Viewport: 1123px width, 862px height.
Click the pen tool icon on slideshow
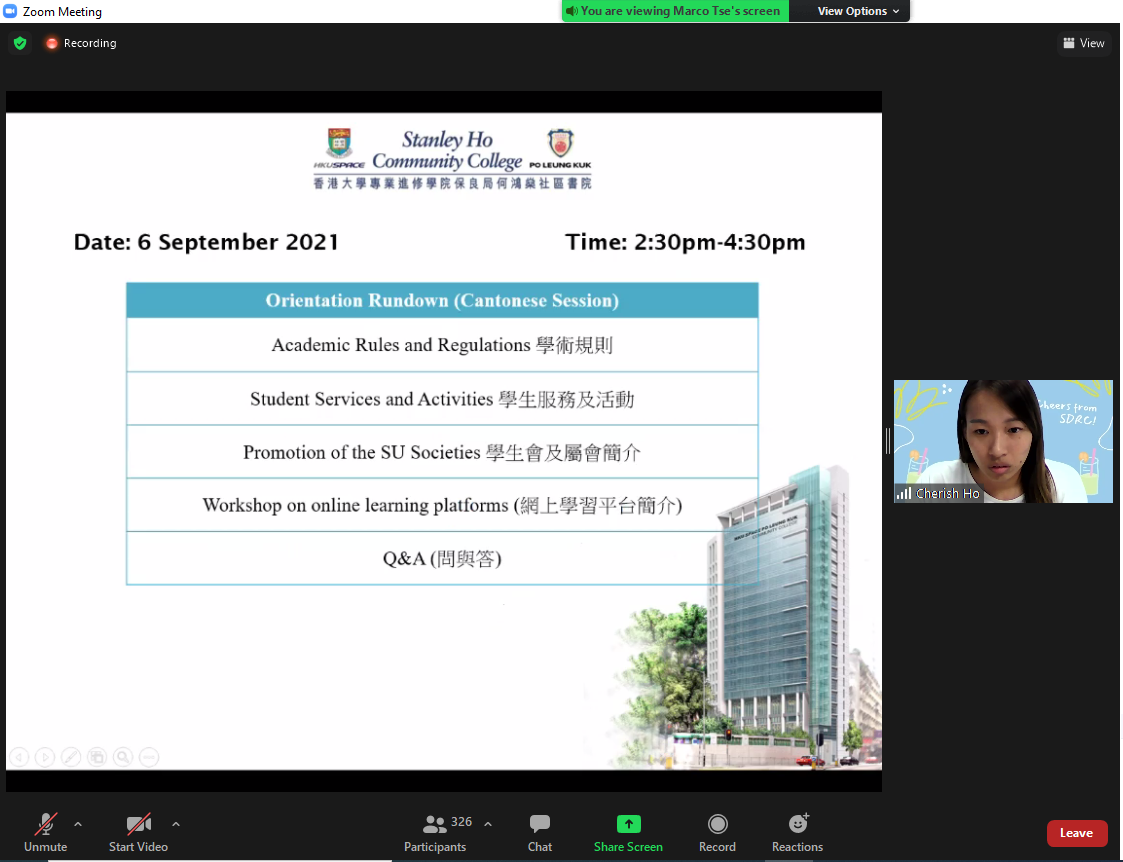point(71,757)
